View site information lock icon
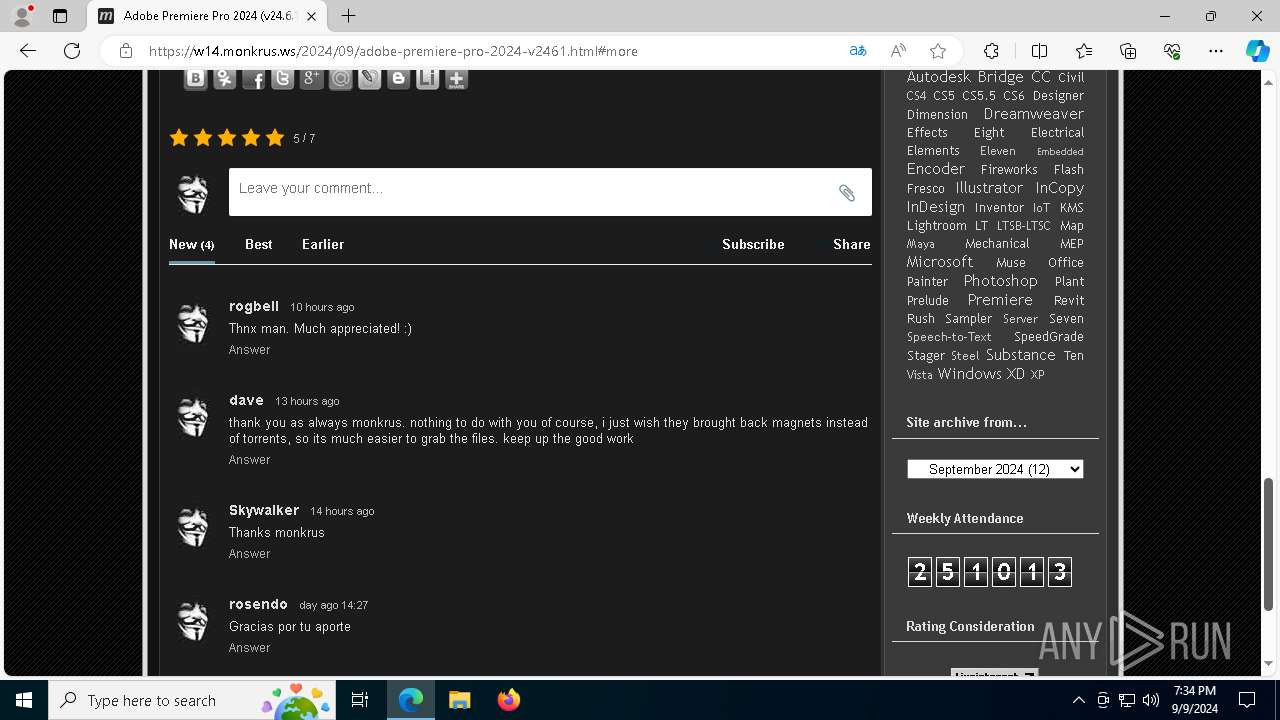1280x720 pixels. [126, 51]
